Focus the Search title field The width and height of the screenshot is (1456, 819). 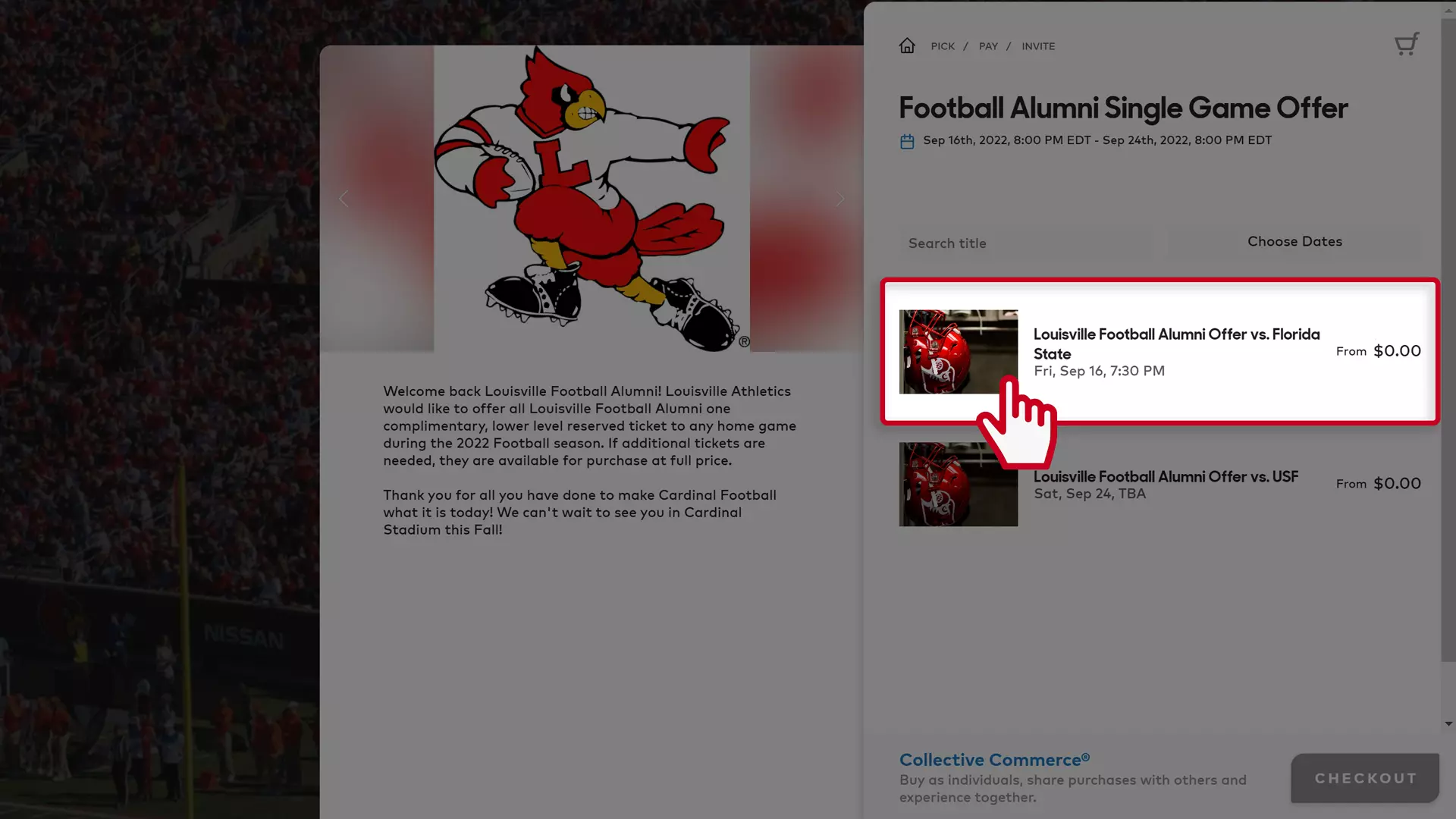click(x=1025, y=243)
